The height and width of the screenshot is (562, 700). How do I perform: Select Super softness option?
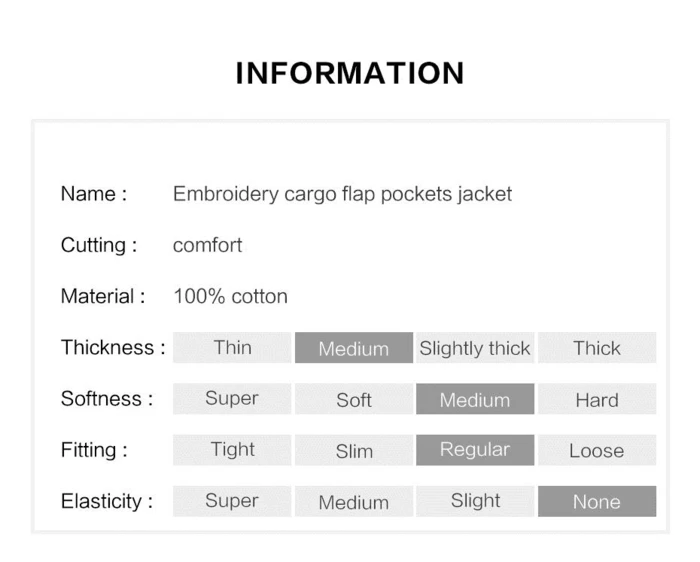pos(232,399)
